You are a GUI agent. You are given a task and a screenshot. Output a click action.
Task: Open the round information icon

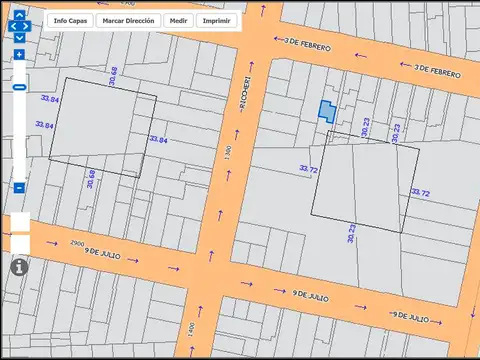coord(19,267)
